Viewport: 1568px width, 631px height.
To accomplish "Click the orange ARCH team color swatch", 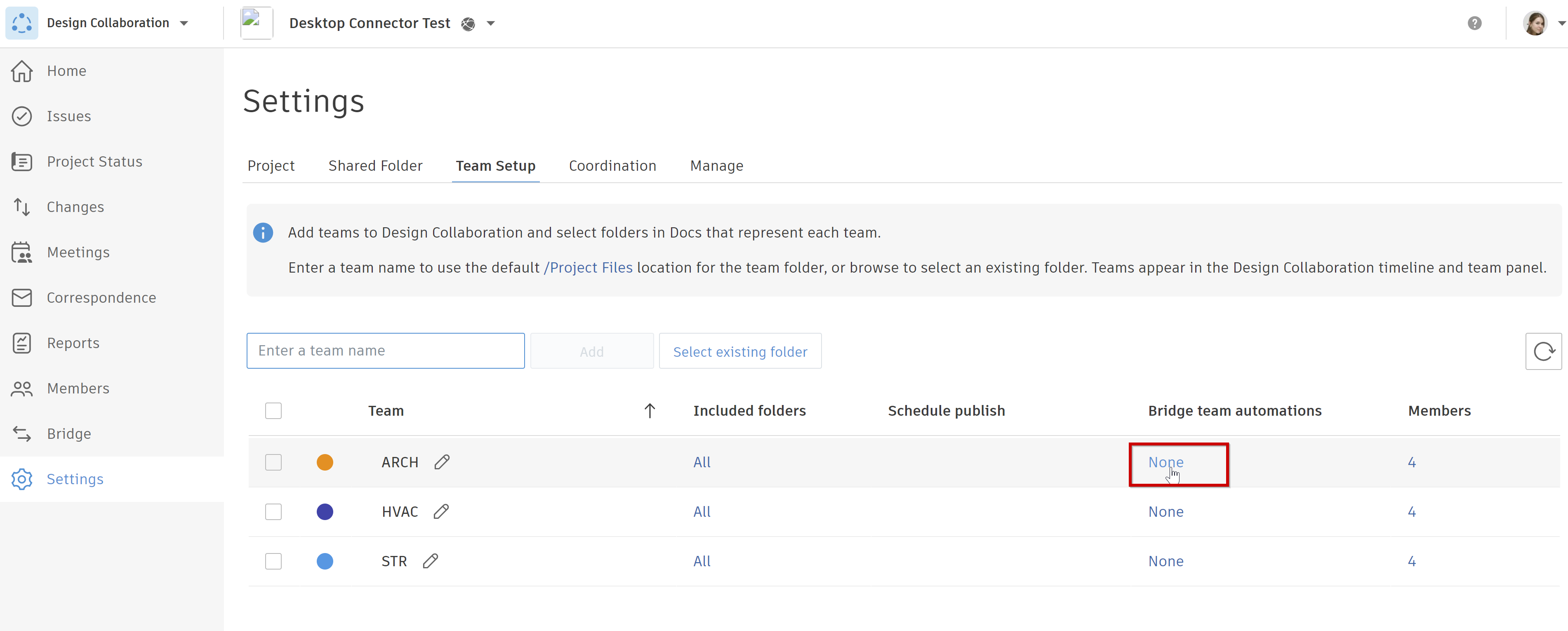I will [x=325, y=462].
